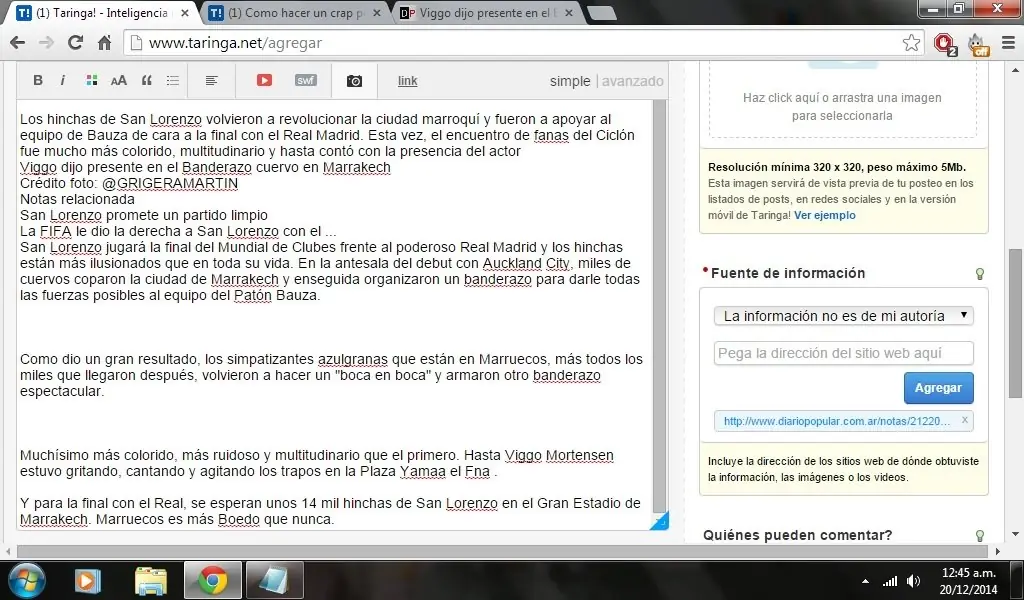Show hint bulb for Quiénes pueden comentar
This screenshot has height=600, width=1024.
pos(979,536)
